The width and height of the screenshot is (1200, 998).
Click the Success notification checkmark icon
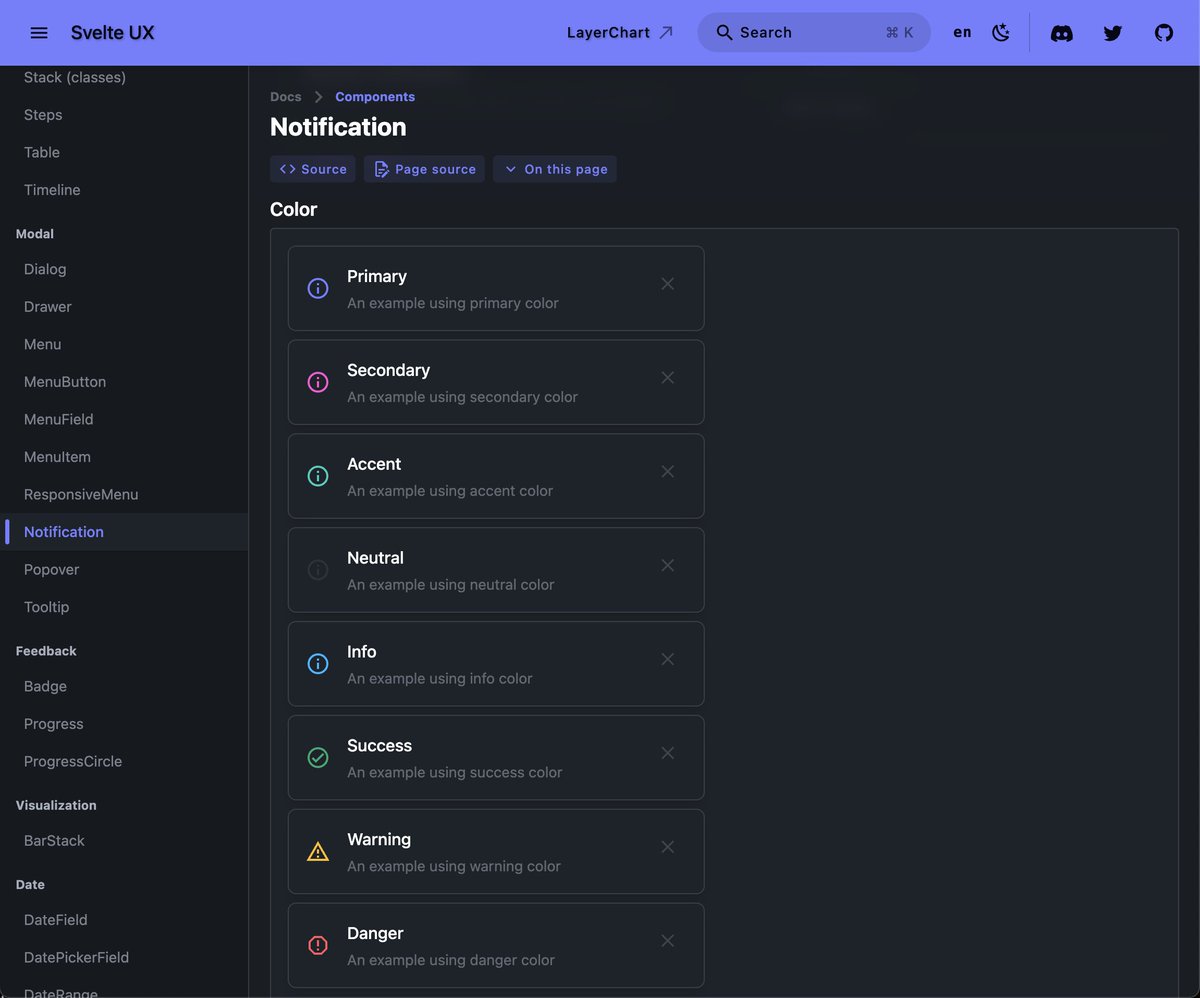pyautogui.click(x=318, y=757)
